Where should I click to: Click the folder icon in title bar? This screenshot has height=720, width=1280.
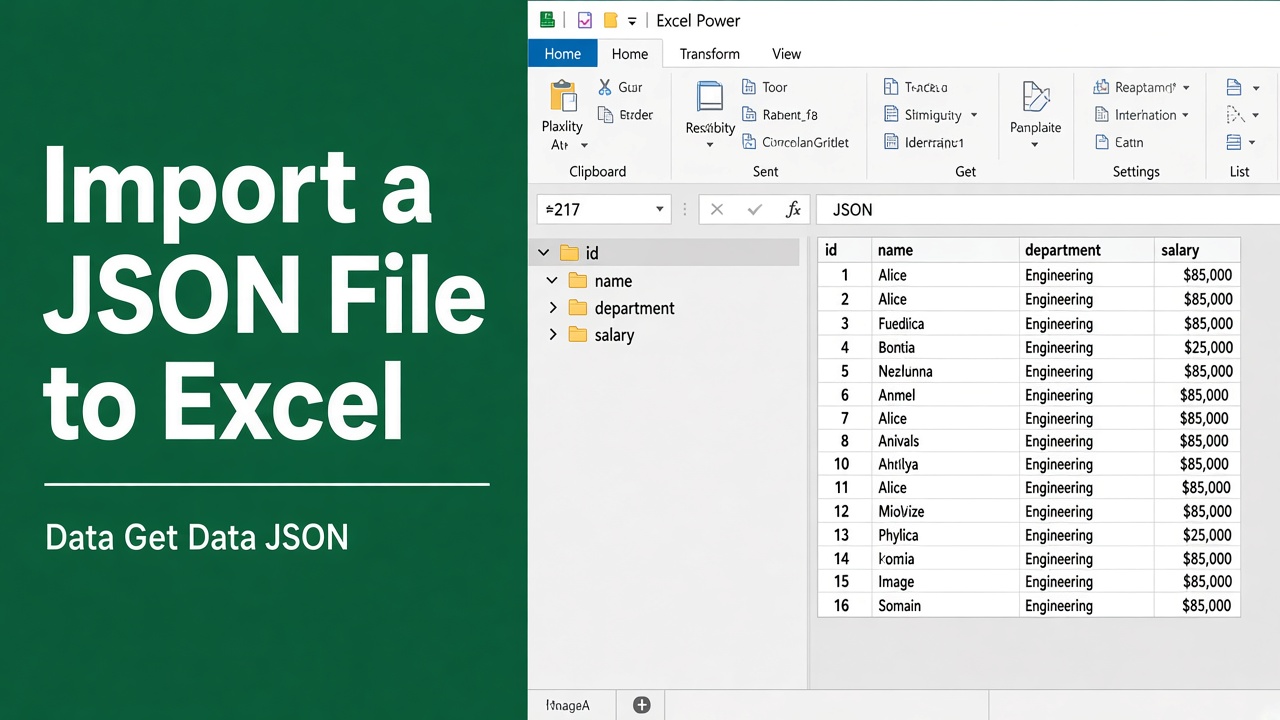tap(610, 20)
